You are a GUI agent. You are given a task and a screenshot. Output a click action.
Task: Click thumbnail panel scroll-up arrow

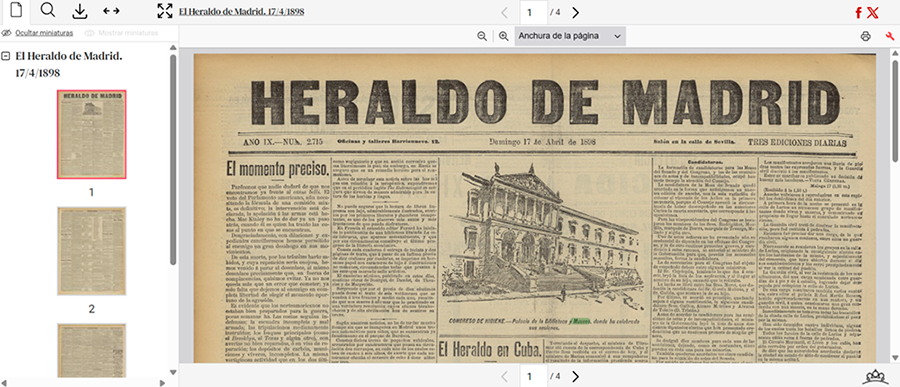tap(173, 48)
